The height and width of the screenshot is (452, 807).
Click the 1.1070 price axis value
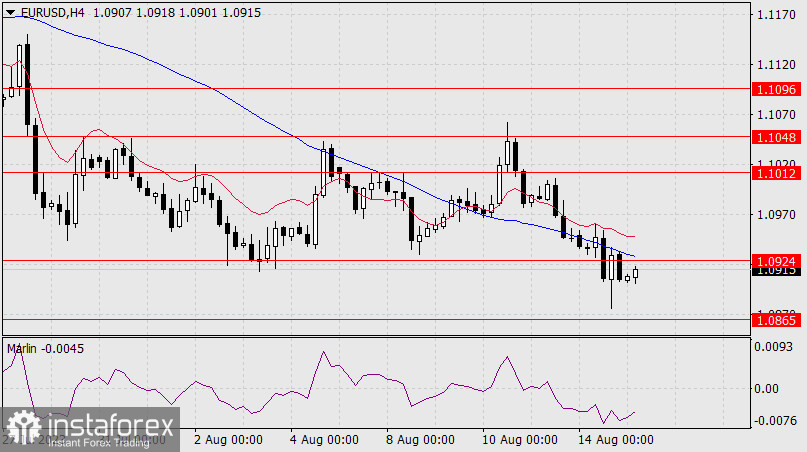coord(776,114)
